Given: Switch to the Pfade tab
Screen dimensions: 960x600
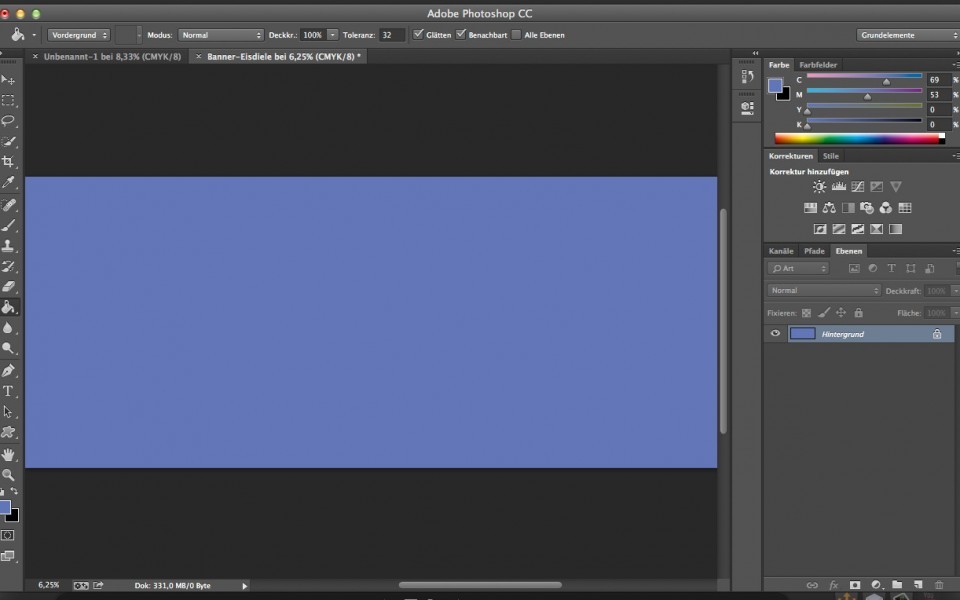Looking at the screenshot, I should pyautogui.click(x=814, y=251).
